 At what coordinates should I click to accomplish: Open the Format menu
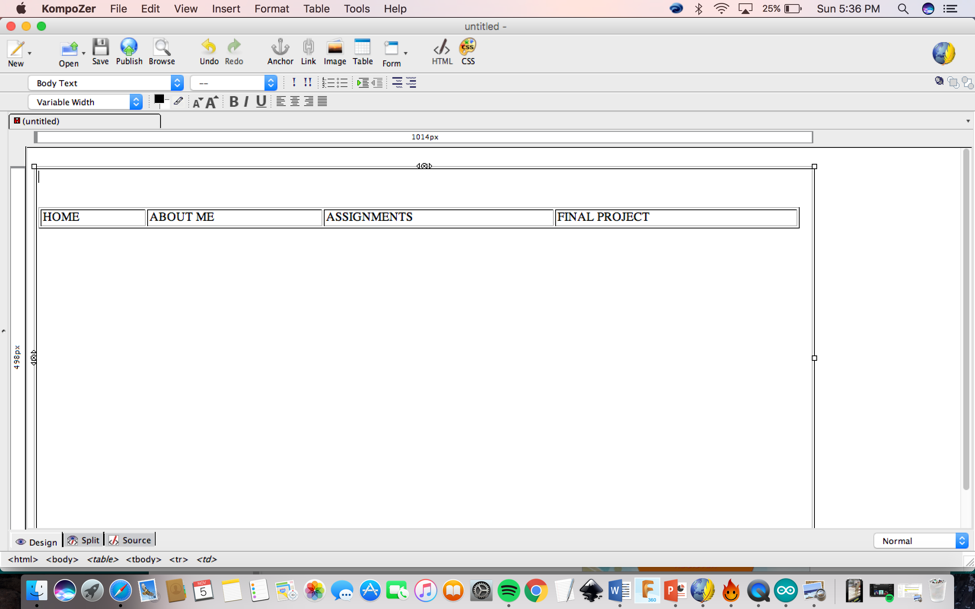(272, 9)
